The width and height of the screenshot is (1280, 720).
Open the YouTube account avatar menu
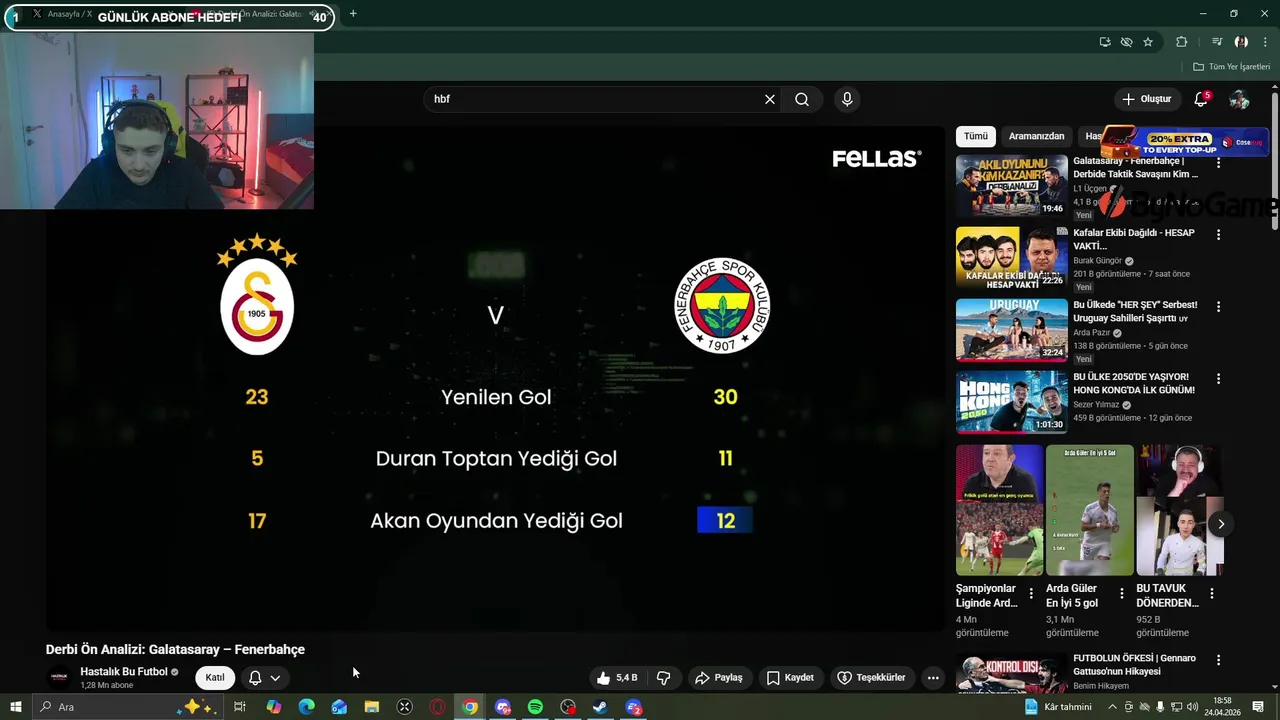coord(1239,99)
